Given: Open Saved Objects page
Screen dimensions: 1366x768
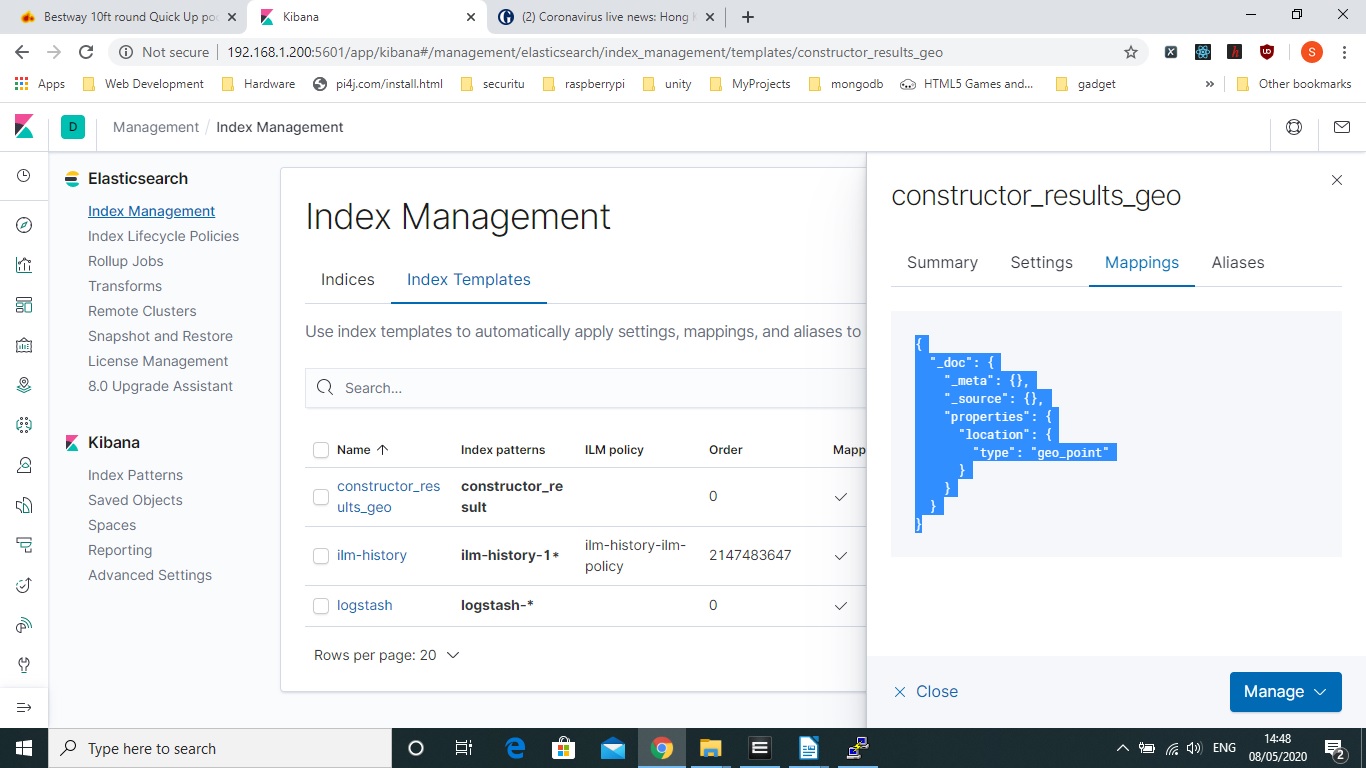Looking at the screenshot, I should click(x=135, y=500).
